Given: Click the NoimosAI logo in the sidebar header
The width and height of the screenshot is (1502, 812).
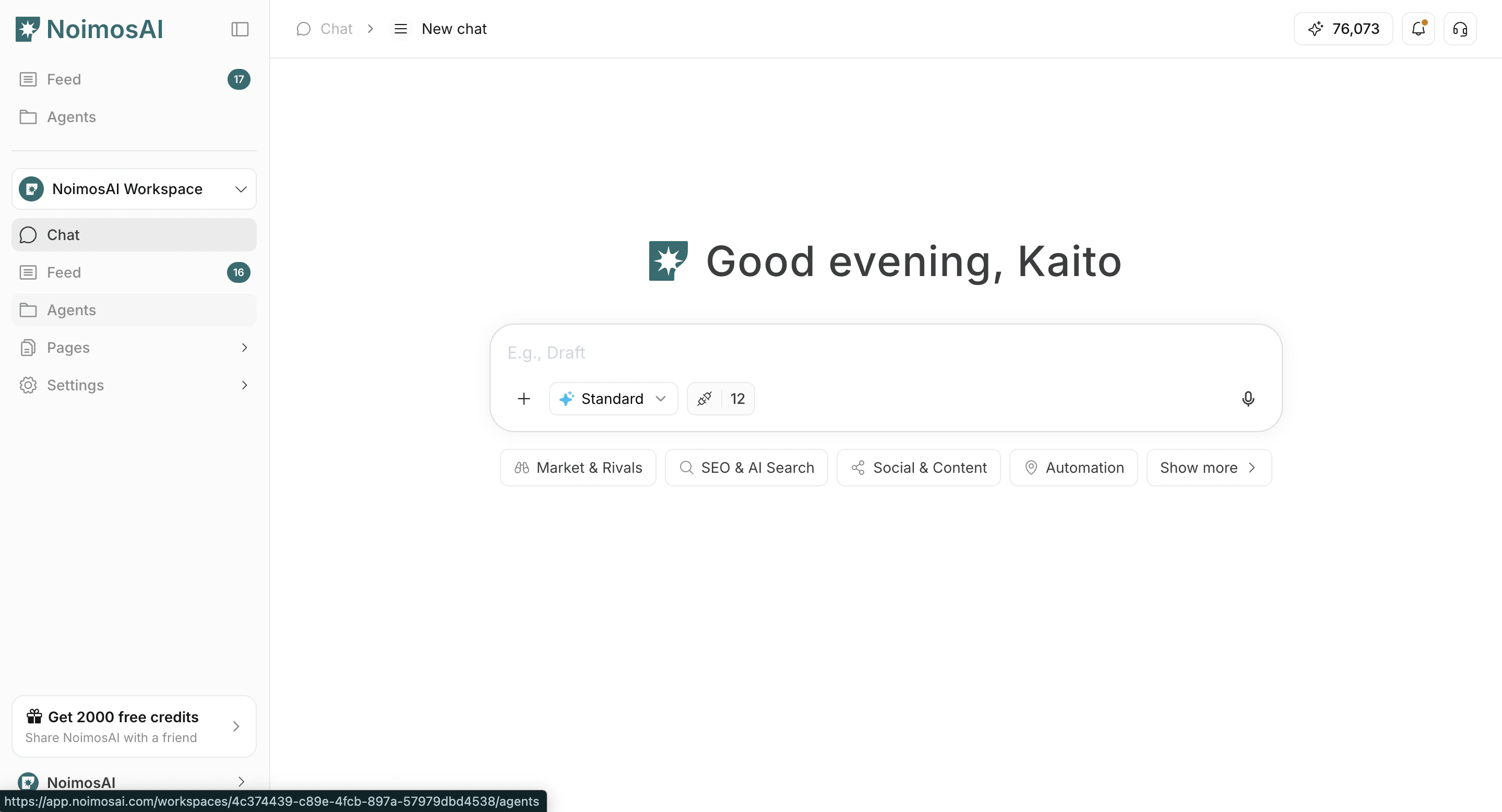Looking at the screenshot, I should click(89, 29).
